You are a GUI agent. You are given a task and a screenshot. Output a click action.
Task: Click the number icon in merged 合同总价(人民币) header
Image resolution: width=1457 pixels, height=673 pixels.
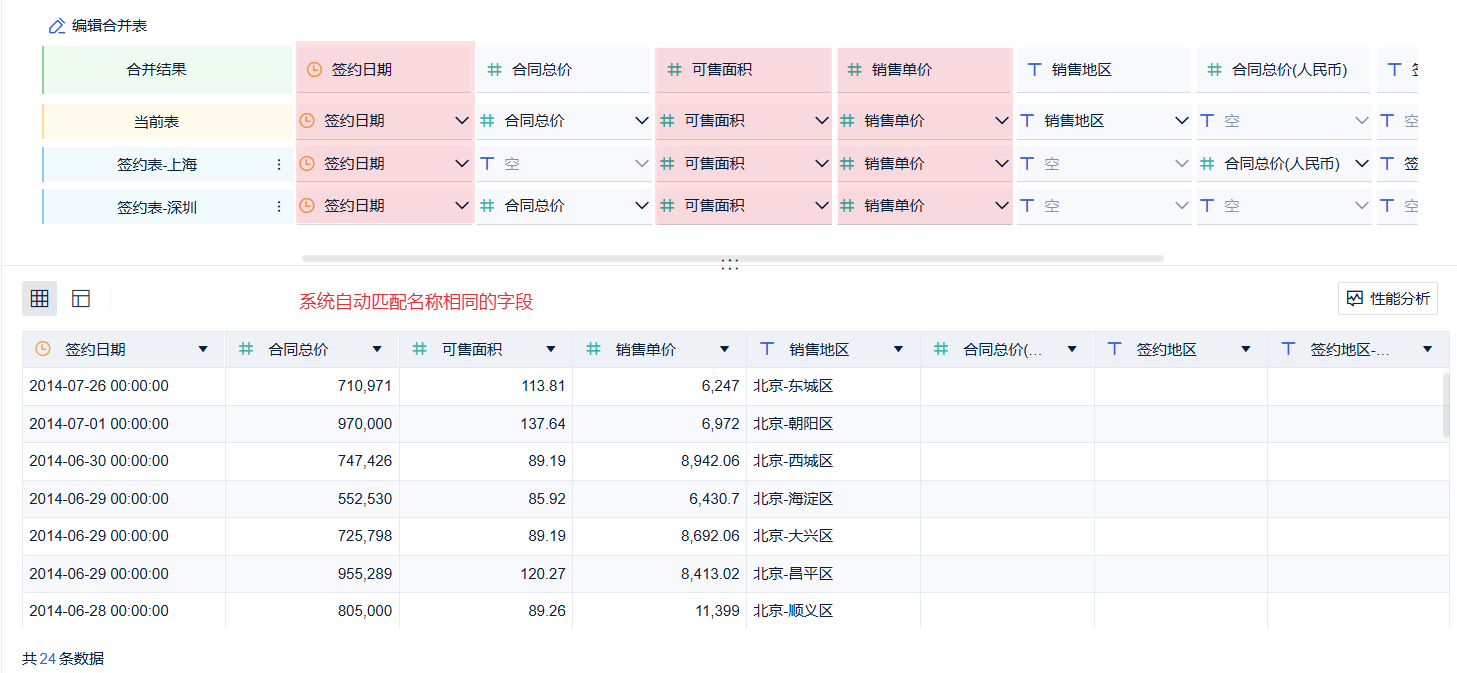[x=1214, y=70]
